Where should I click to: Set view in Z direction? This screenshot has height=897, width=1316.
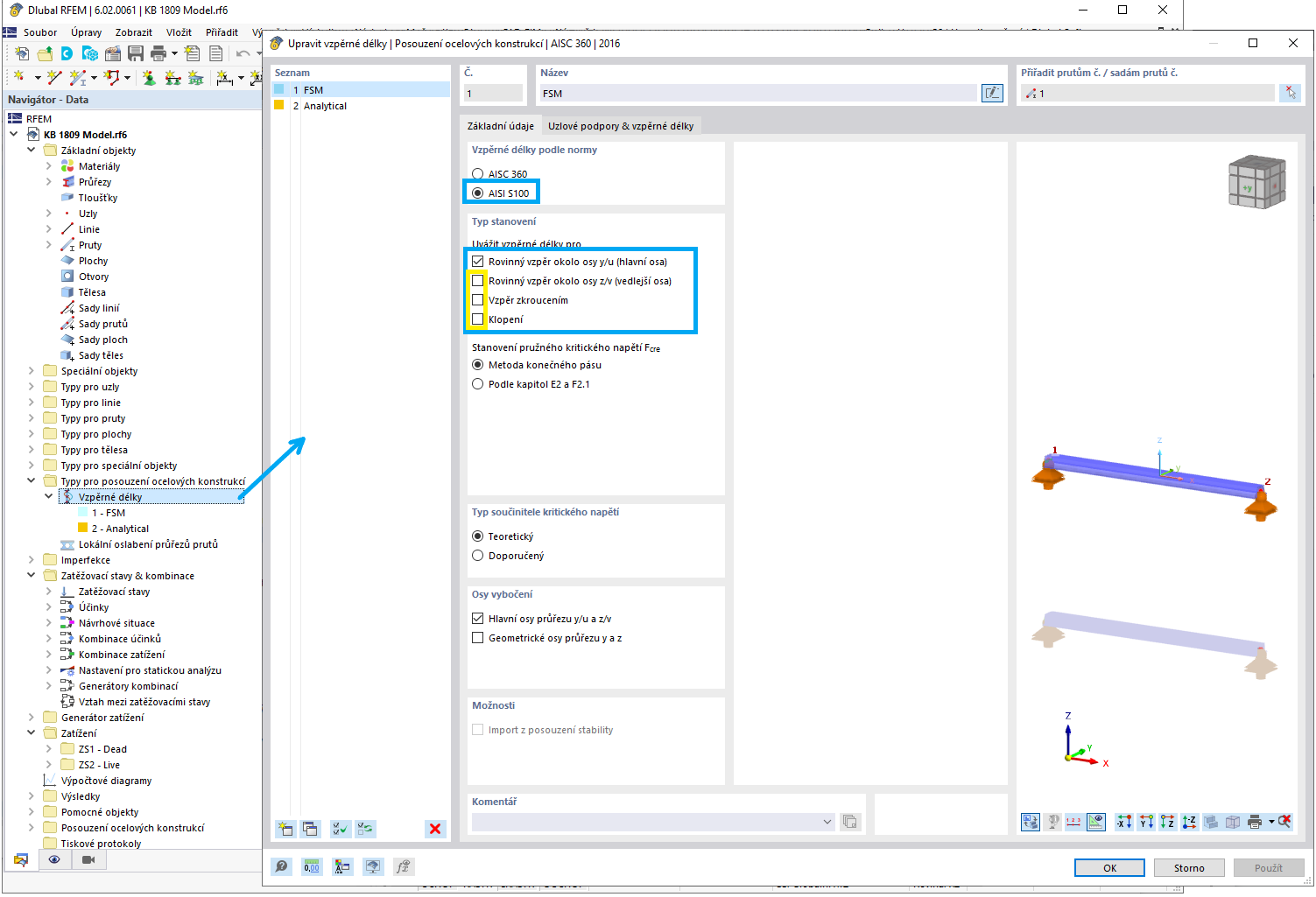tap(1168, 822)
